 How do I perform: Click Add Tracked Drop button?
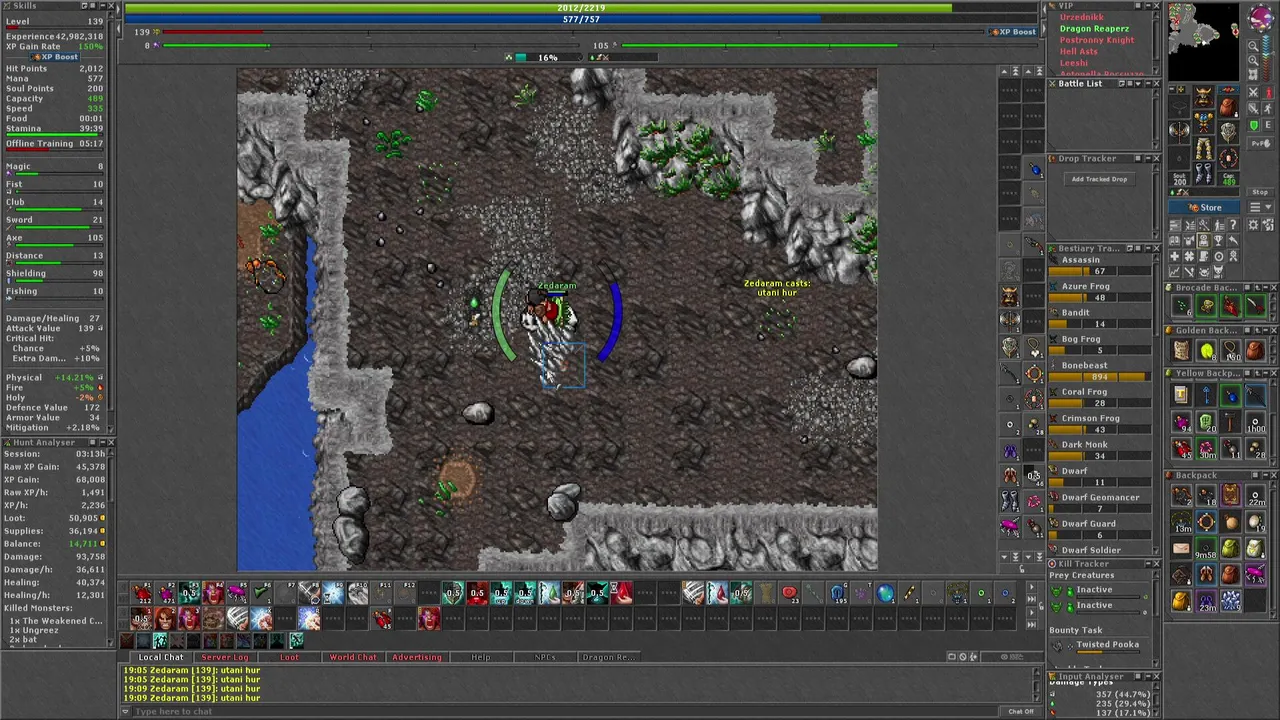click(1100, 179)
